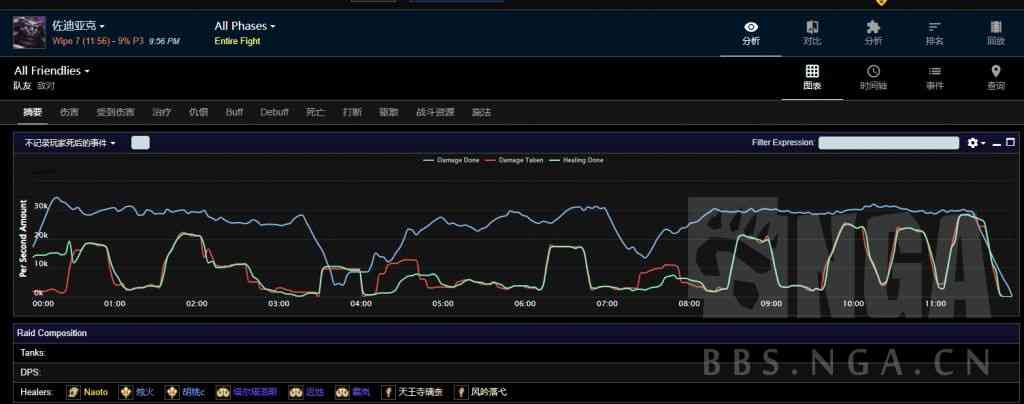Viewport: 1024px width, 404px height.
Task: Click the Raid Composition header
Action: pos(52,333)
